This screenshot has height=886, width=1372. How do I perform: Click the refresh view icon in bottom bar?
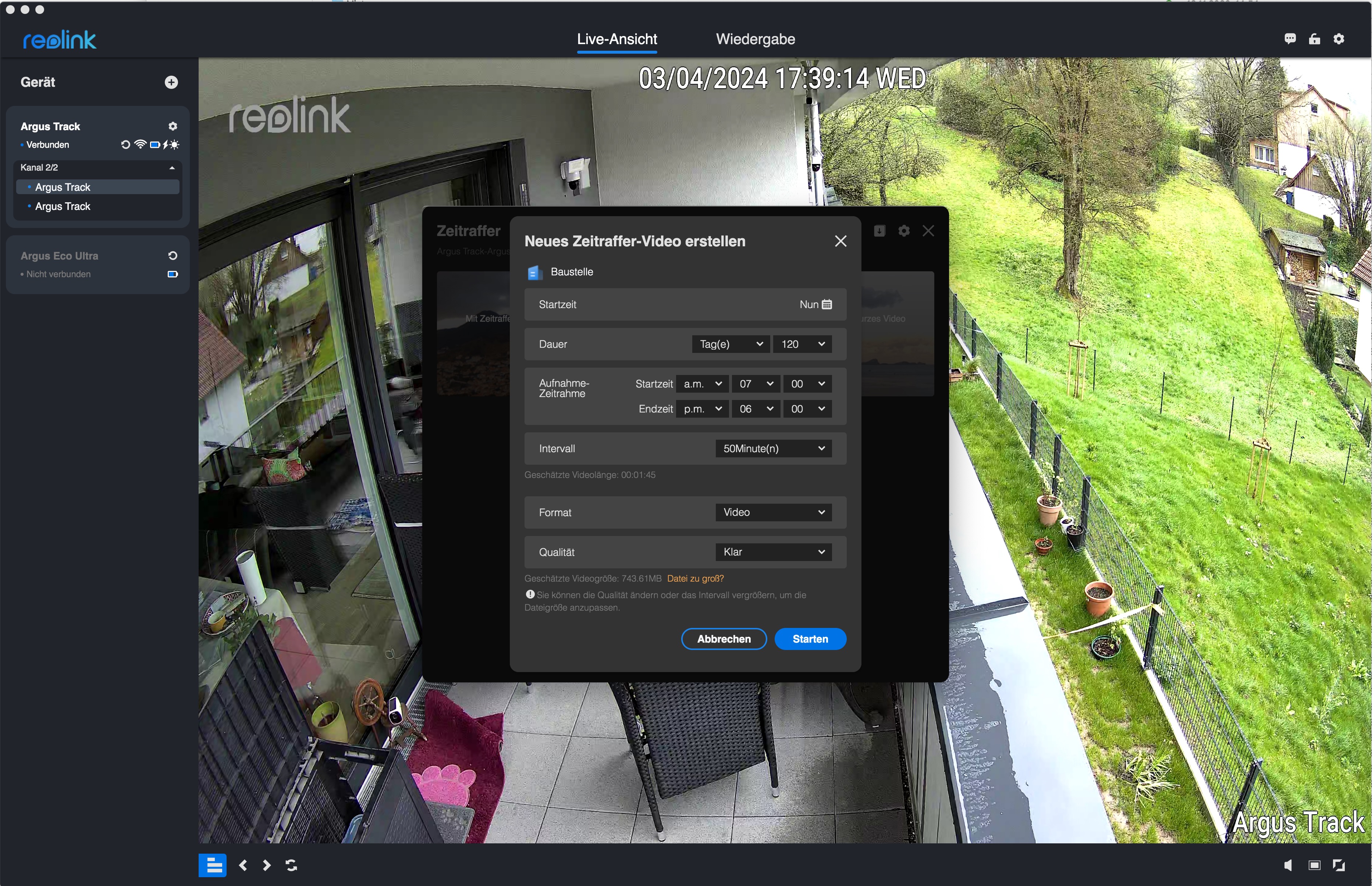tap(291, 865)
